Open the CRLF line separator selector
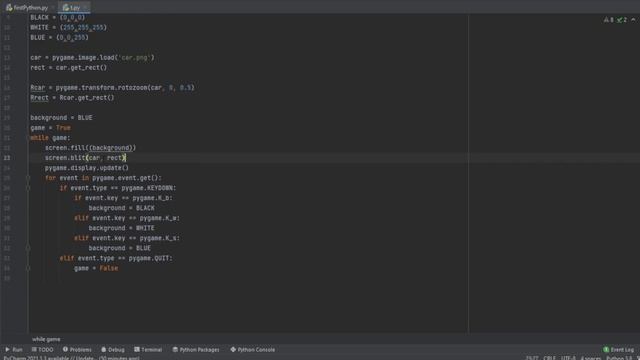 click(549, 358)
